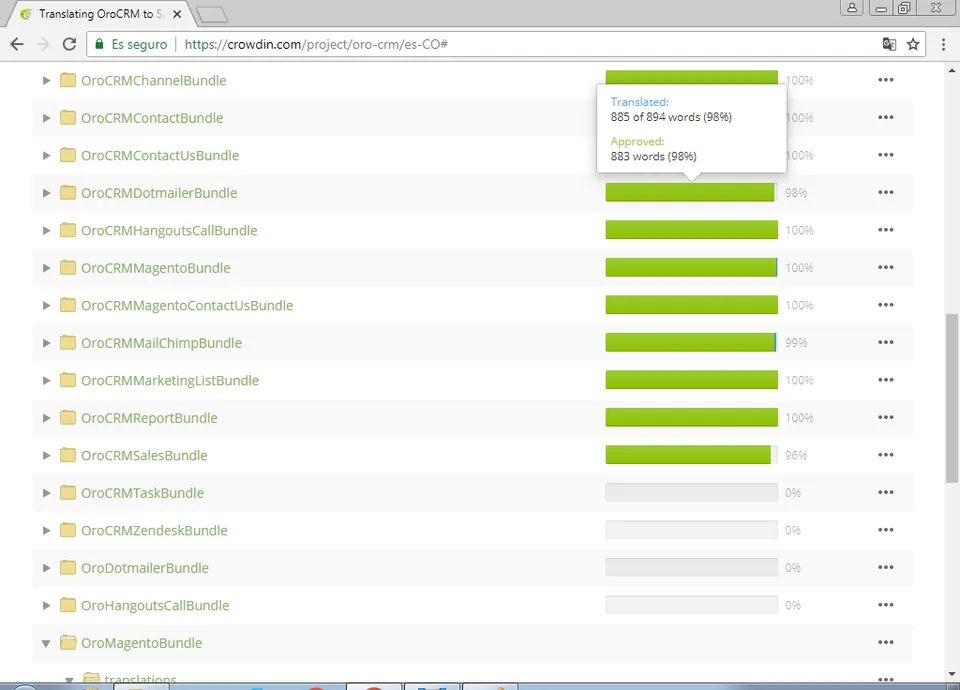Click the OroCRMChannelBundle folder icon
The height and width of the screenshot is (690, 960).
pyautogui.click(x=67, y=80)
